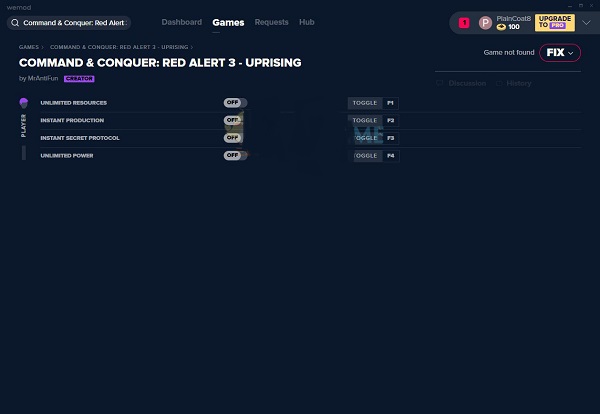Click the Unlimited Resources label
600x414 pixels.
point(73,103)
